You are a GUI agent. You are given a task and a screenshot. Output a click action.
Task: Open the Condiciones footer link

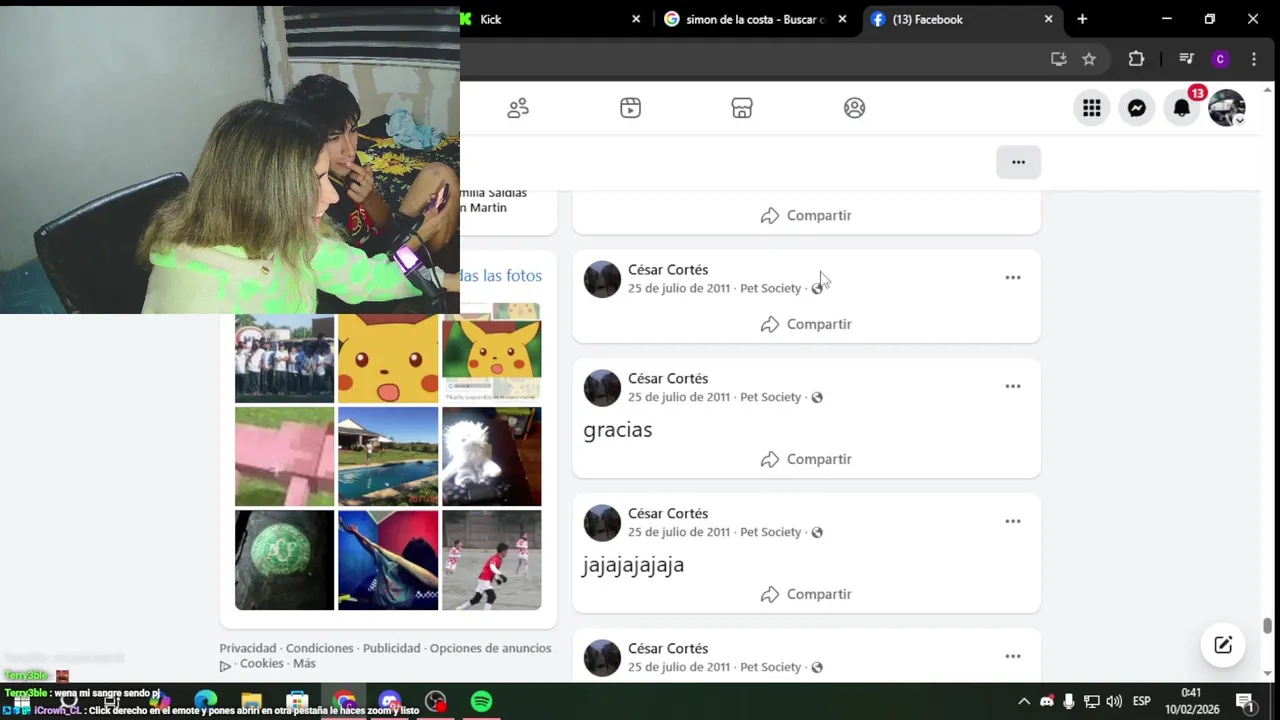pos(320,648)
